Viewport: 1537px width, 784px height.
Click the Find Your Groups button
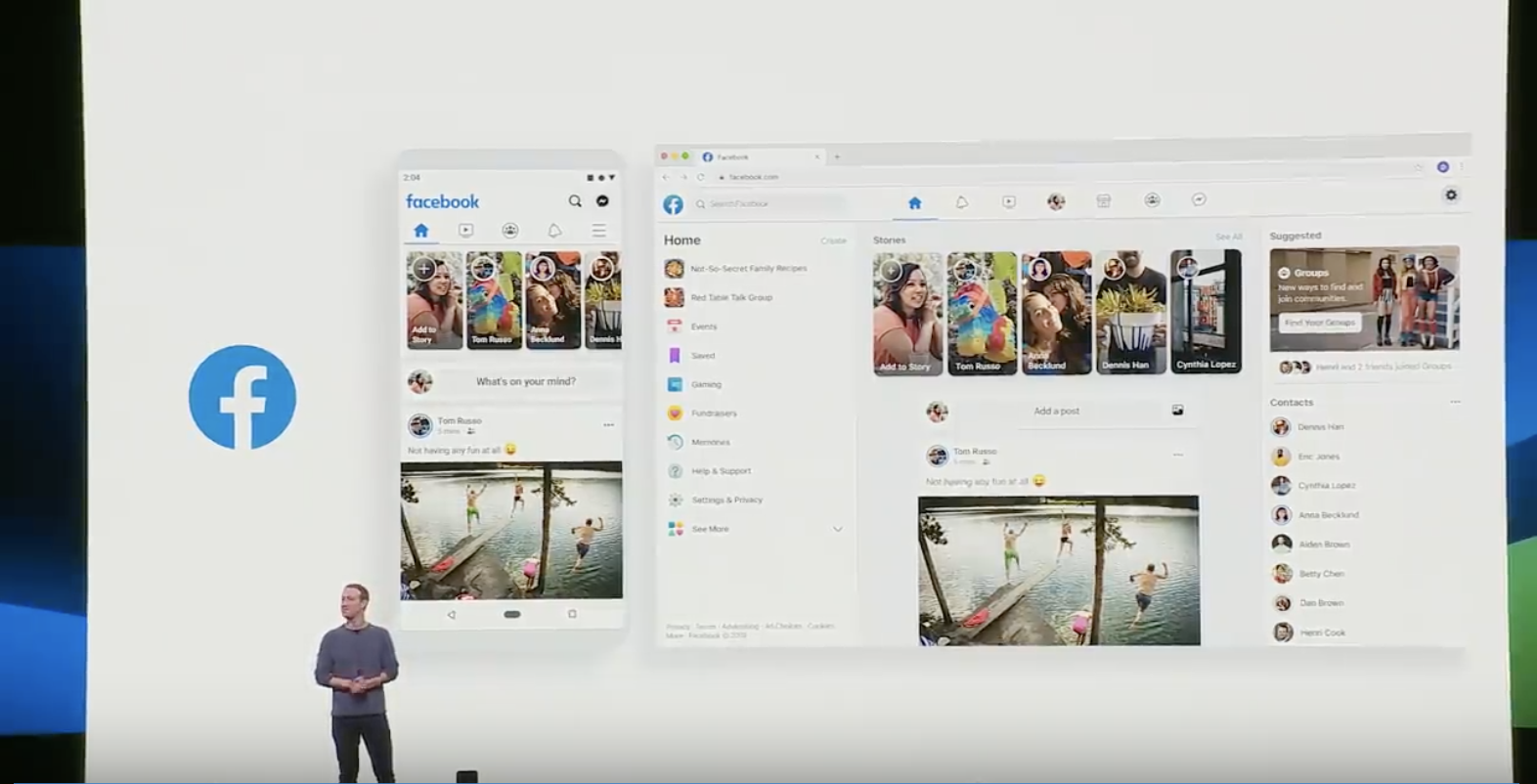coord(1319,323)
